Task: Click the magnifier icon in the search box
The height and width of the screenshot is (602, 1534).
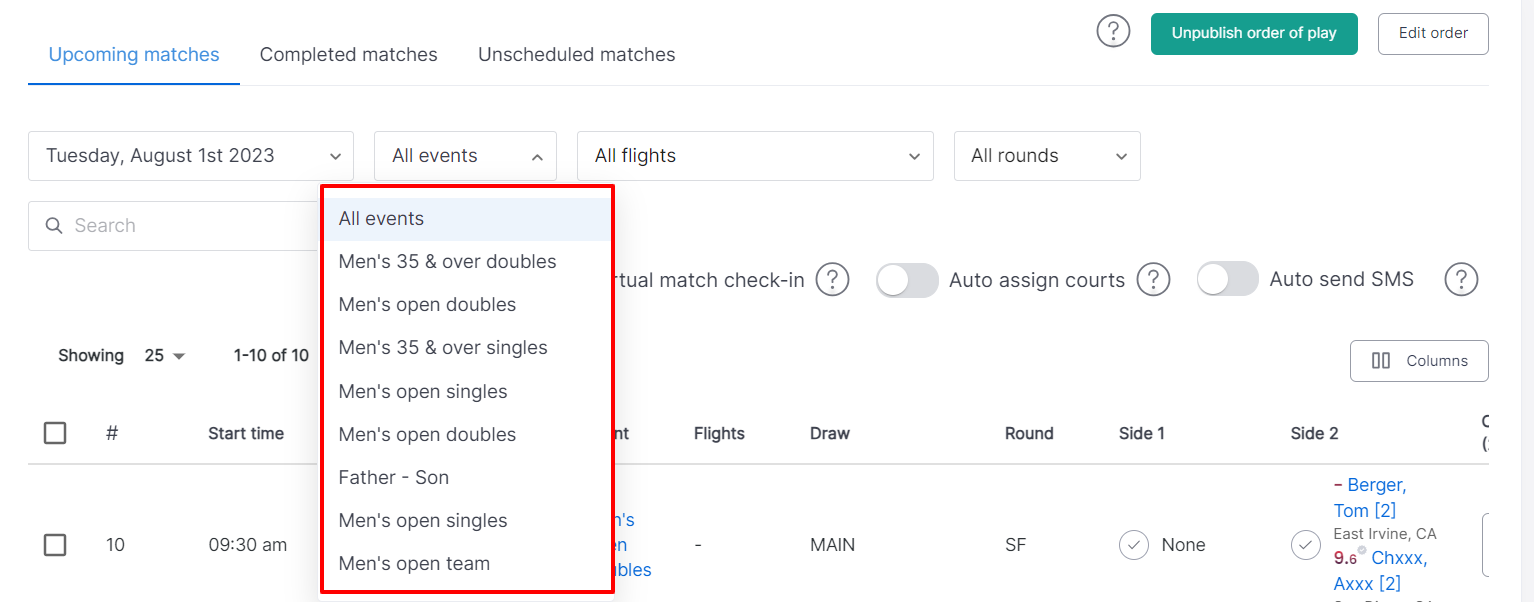Action: pyautogui.click(x=54, y=226)
